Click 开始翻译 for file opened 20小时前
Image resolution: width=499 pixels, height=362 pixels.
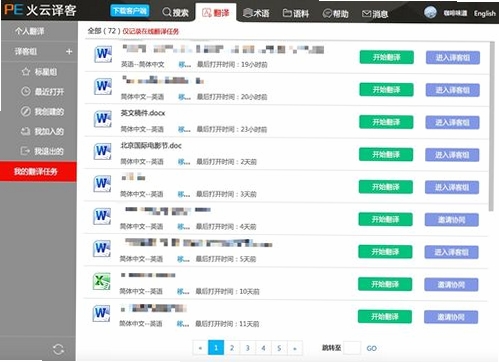point(386,90)
